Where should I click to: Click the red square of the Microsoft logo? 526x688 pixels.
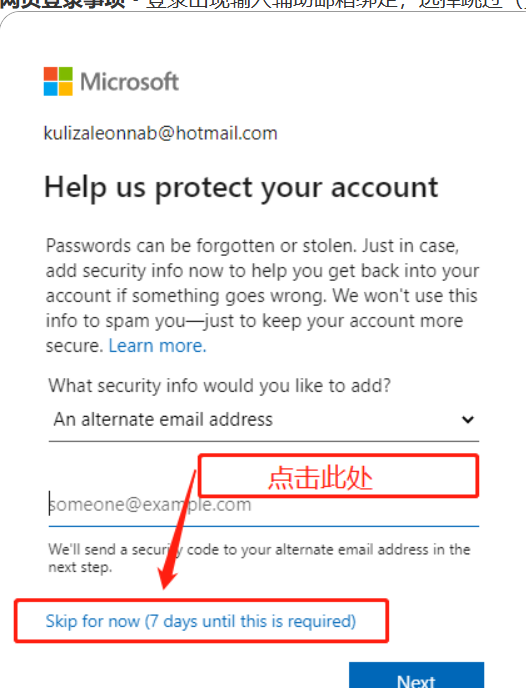click(51, 74)
